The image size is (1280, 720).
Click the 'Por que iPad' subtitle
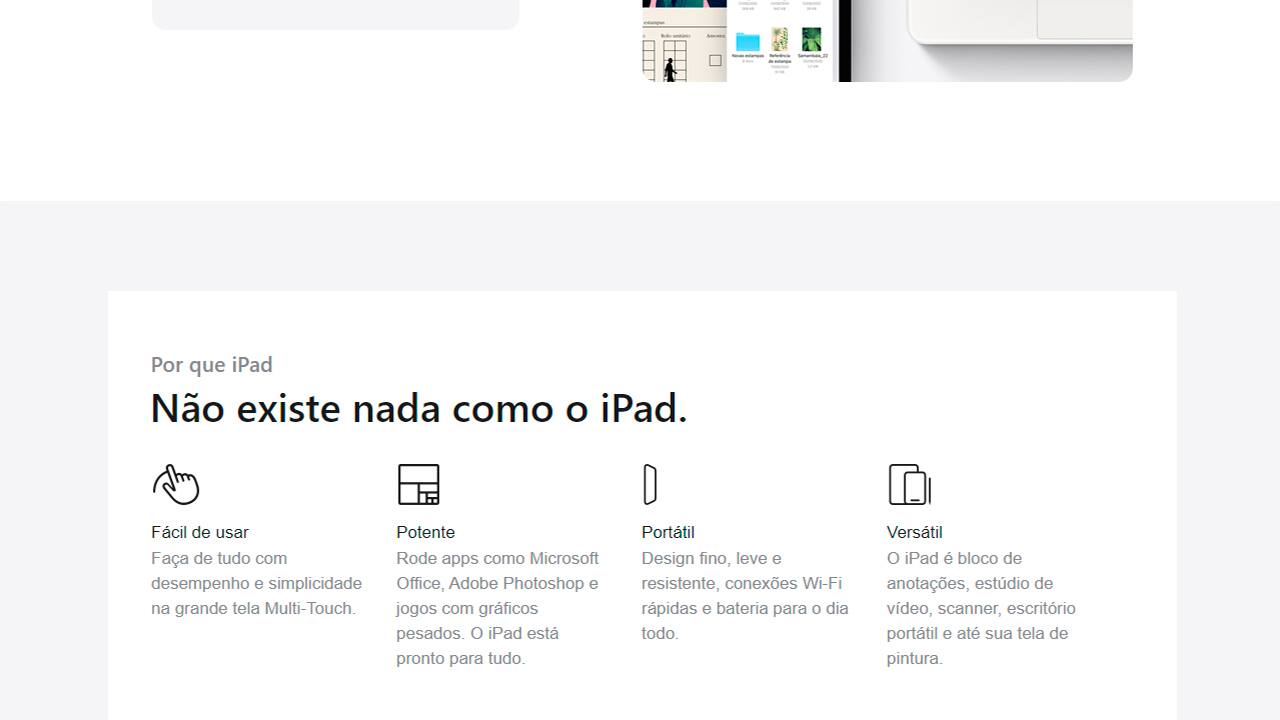point(212,365)
